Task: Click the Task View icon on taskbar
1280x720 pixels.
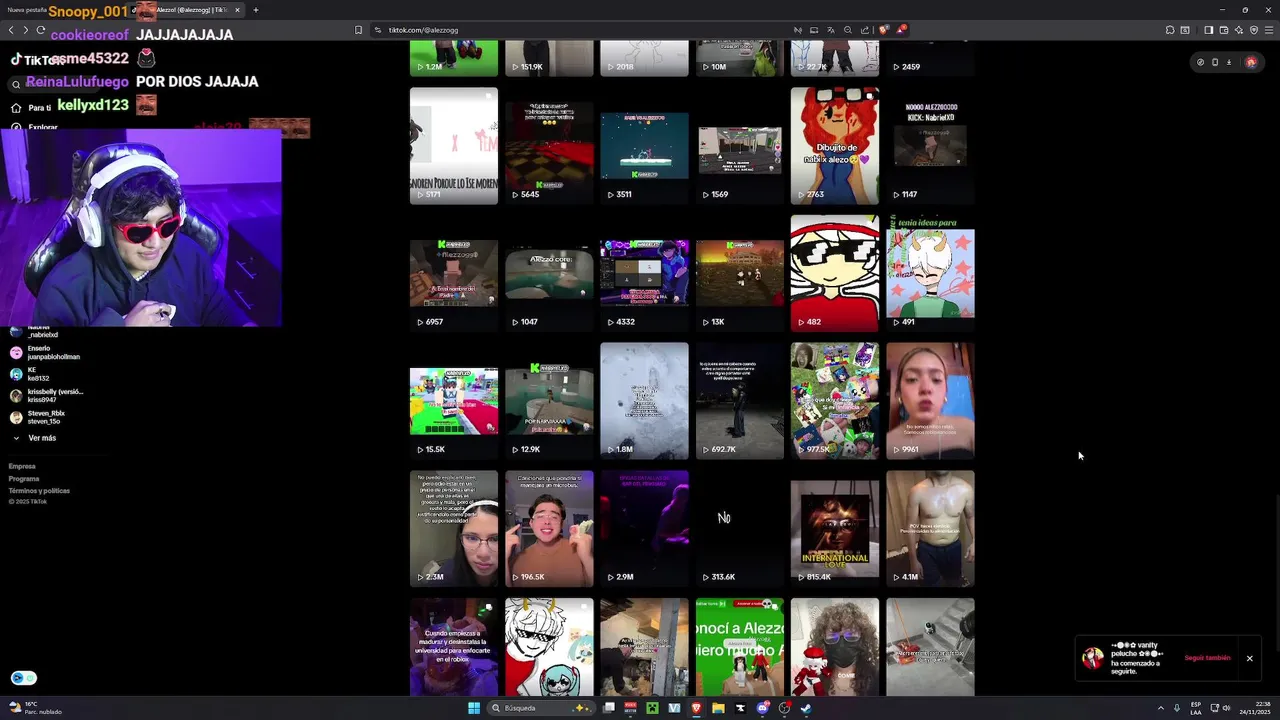Action: coord(608,708)
